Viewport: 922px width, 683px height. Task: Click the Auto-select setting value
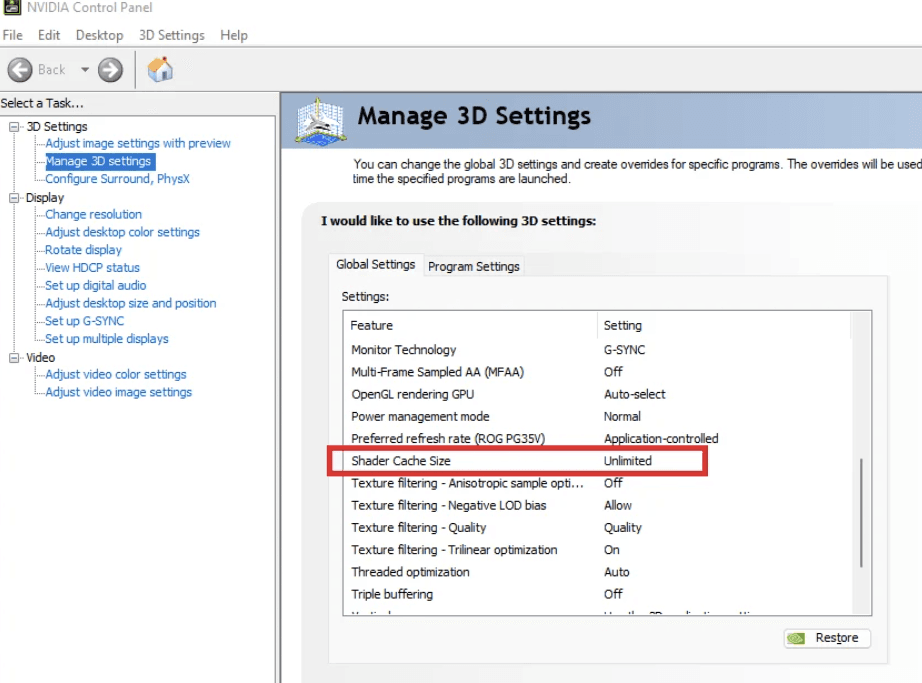(634, 394)
